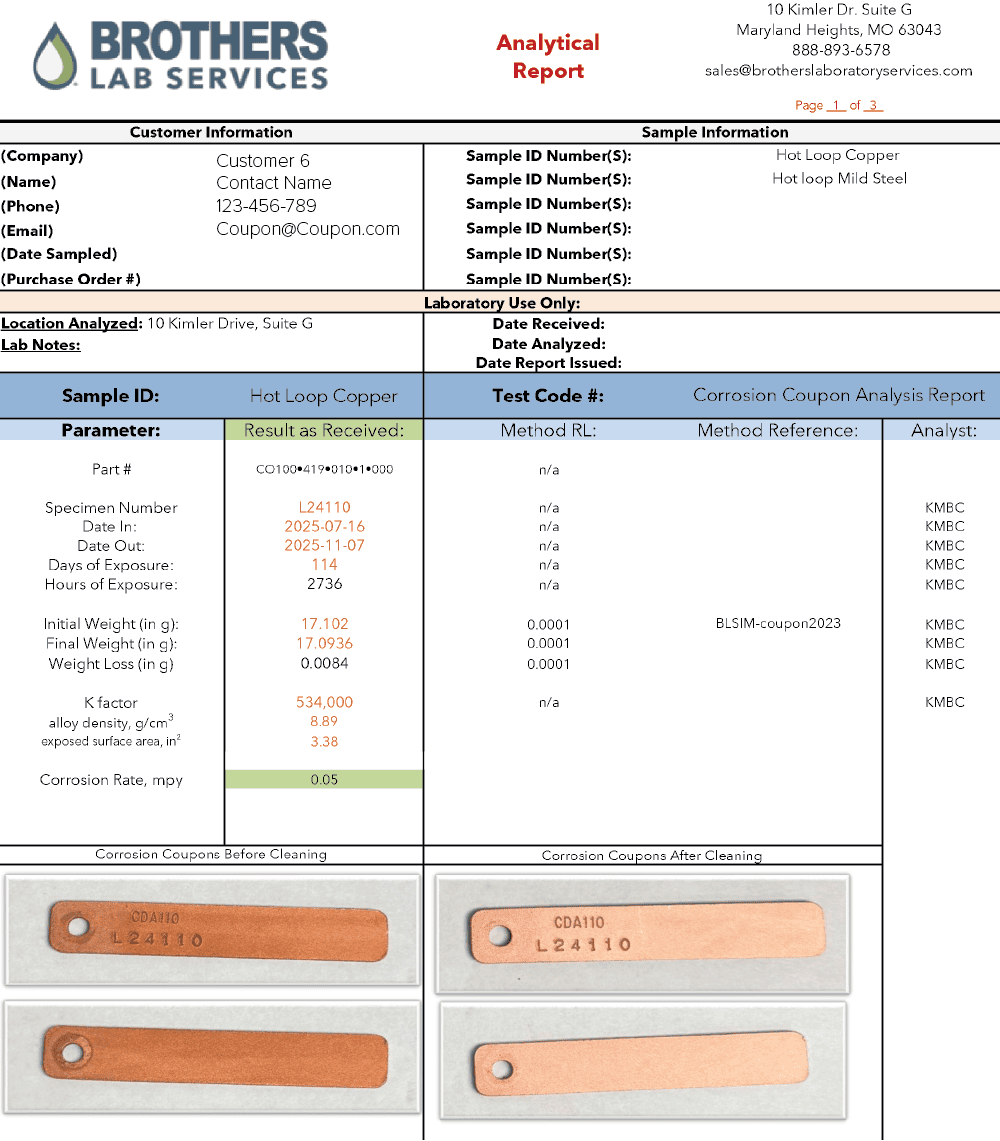Click the Date In value 2025-07-16

coord(324,526)
